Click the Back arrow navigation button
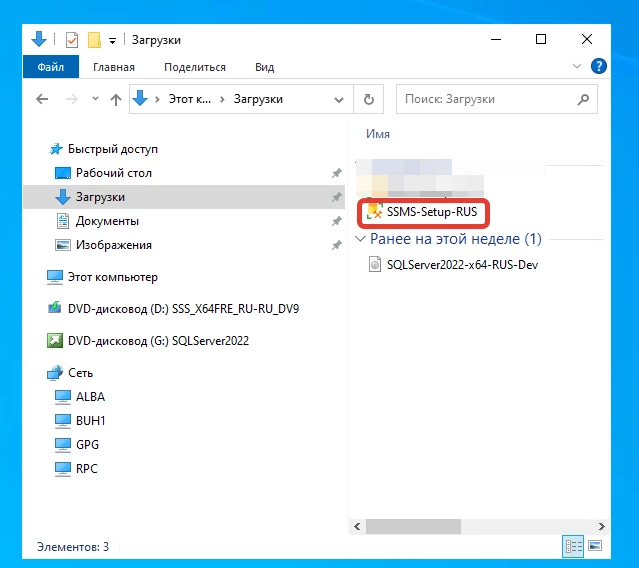This screenshot has width=639, height=568. (42, 100)
